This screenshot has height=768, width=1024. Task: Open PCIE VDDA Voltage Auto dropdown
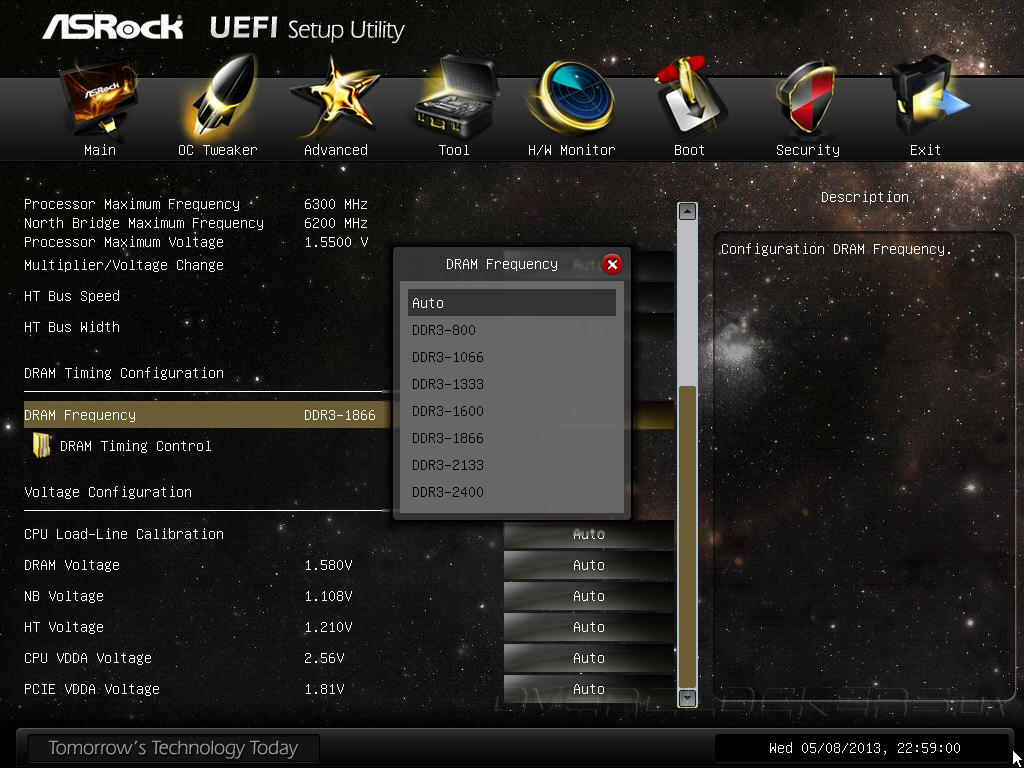click(589, 689)
